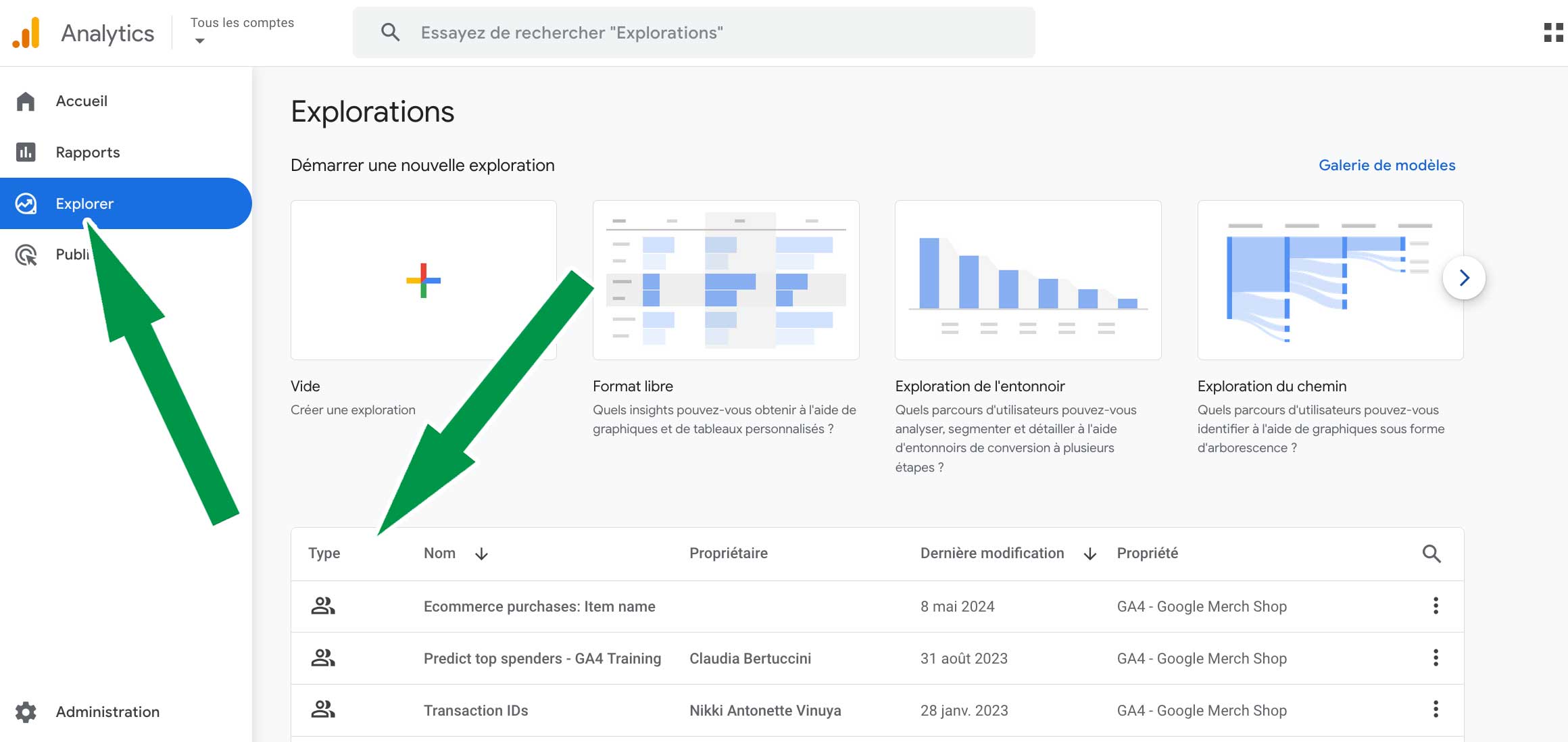This screenshot has width=1568, height=742.
Task: Search explorations with table magnifier icon
Action: click(x=1431, y=553)
